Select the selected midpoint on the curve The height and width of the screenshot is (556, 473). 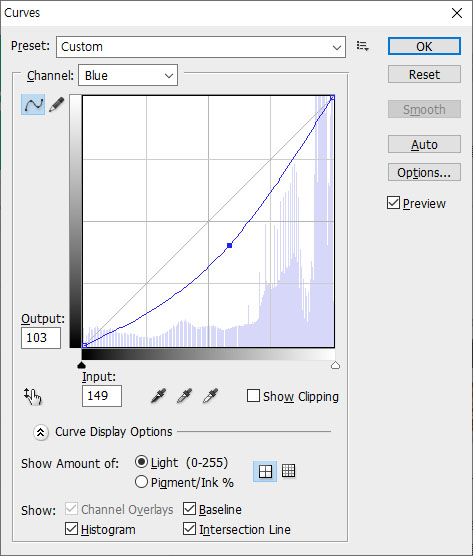pyautogui.click(x=229, y=245)
